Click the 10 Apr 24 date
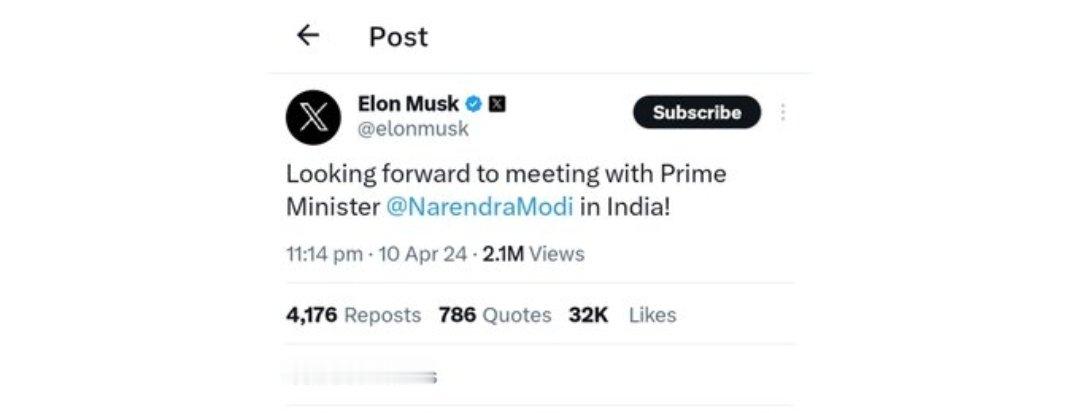The height and width of the screenshot is (413, 1080). (x=423, y=254)
